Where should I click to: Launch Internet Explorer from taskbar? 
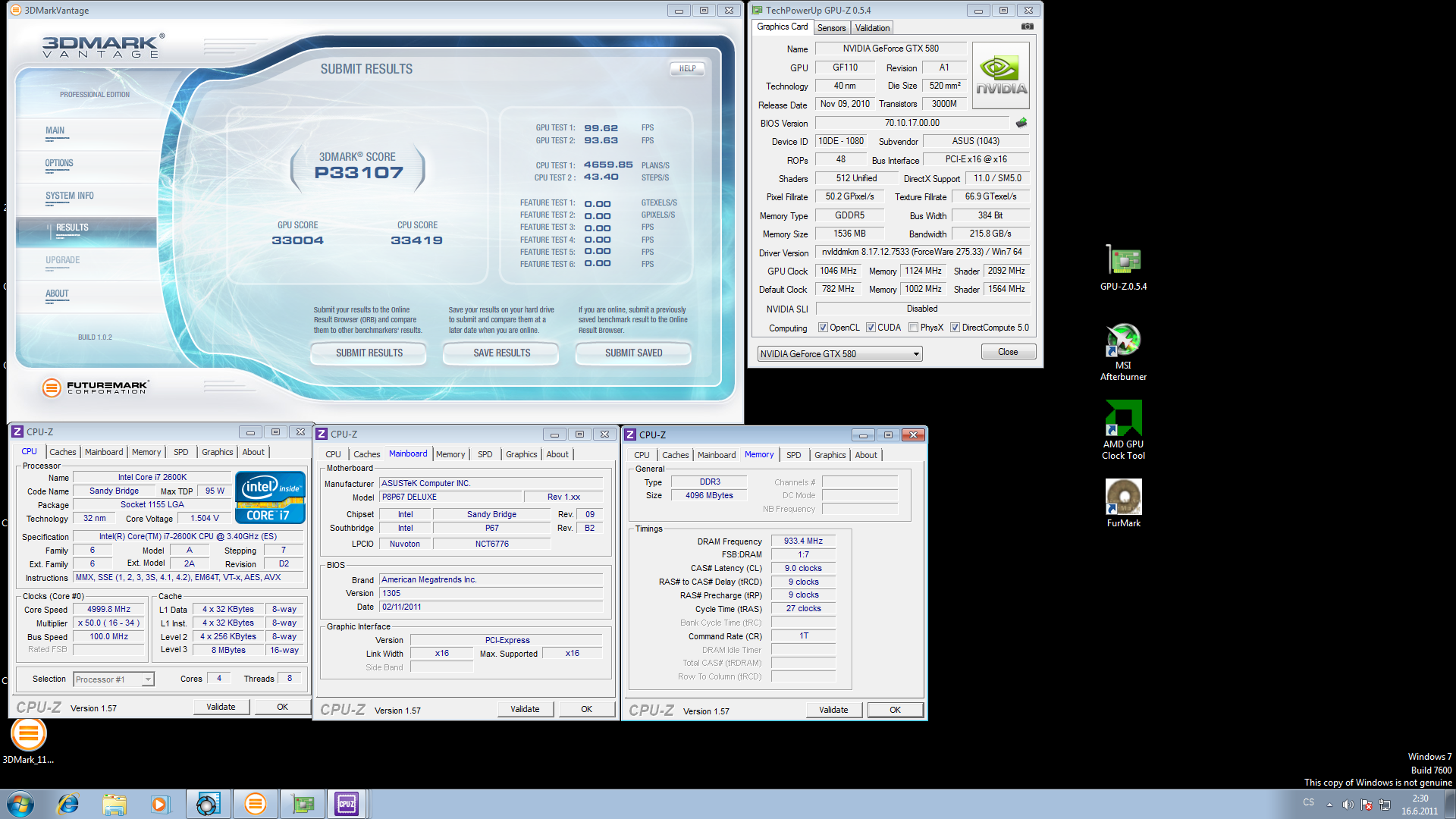68,804
